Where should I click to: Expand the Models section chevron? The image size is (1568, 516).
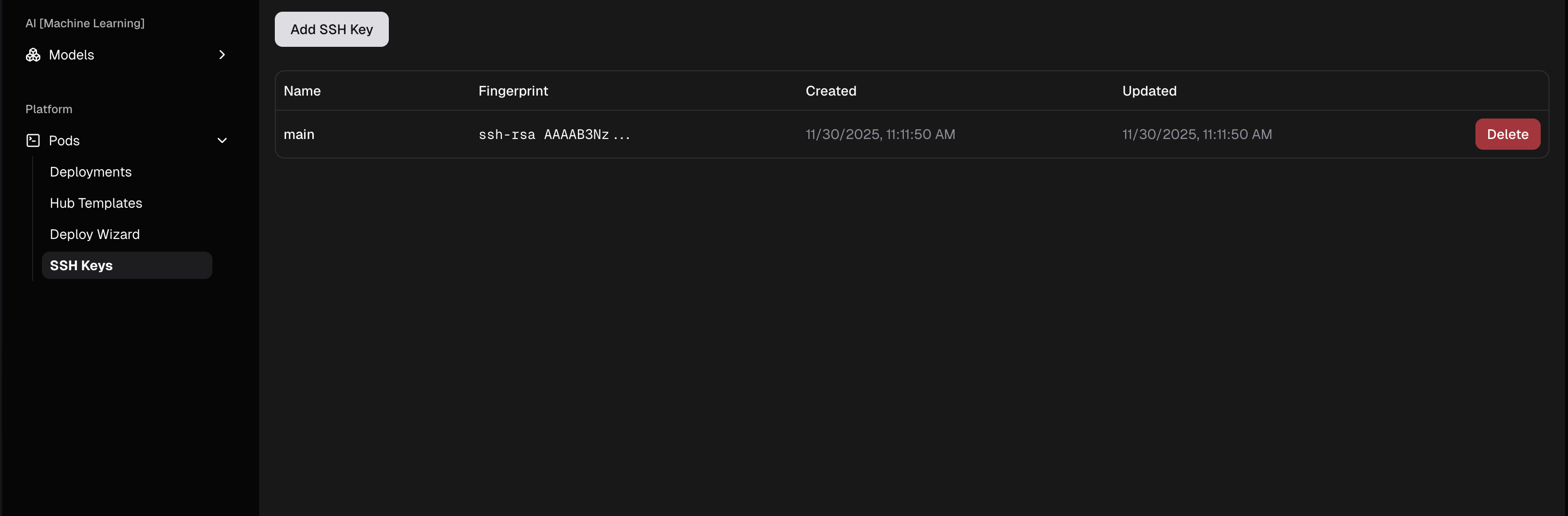pos(222,55)
